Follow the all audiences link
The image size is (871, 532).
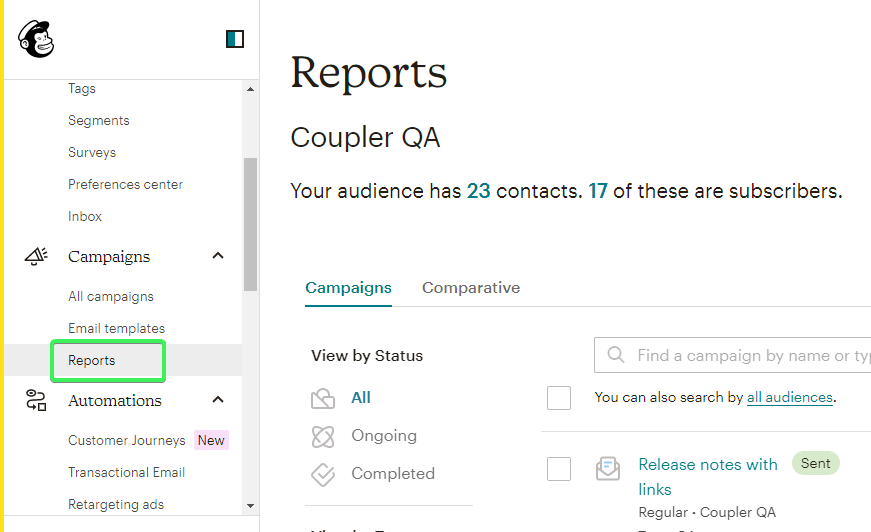[789, 398]
